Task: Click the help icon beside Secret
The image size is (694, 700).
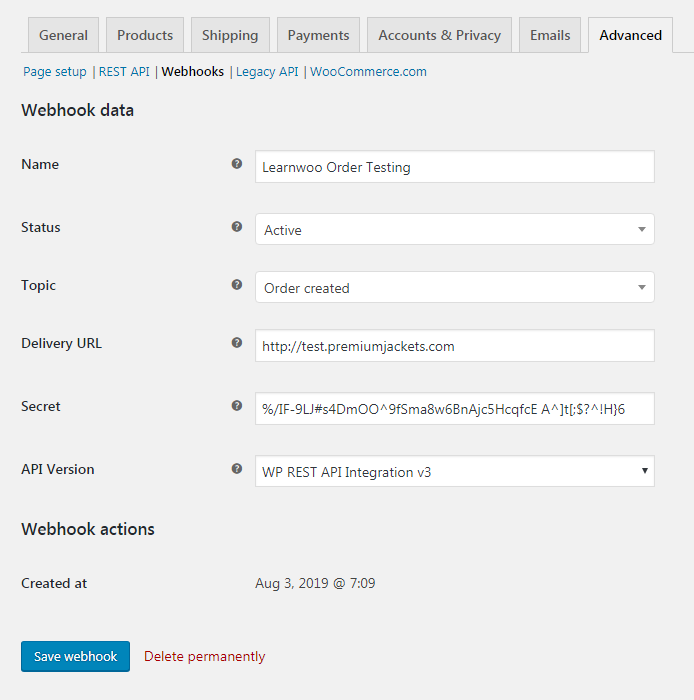Action: point(237,406)
